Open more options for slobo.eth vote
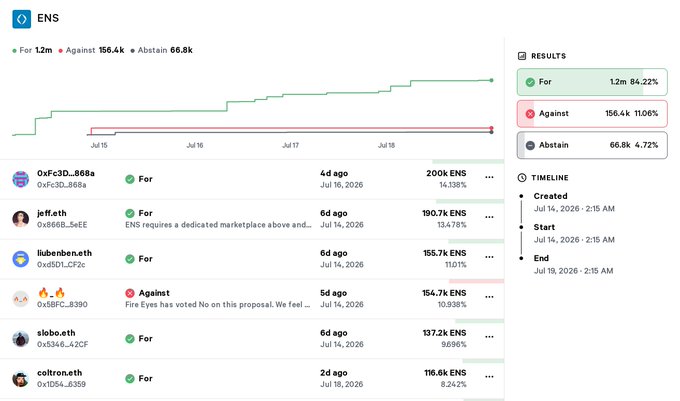Viewport: 680px width, 401px height. 489,337
